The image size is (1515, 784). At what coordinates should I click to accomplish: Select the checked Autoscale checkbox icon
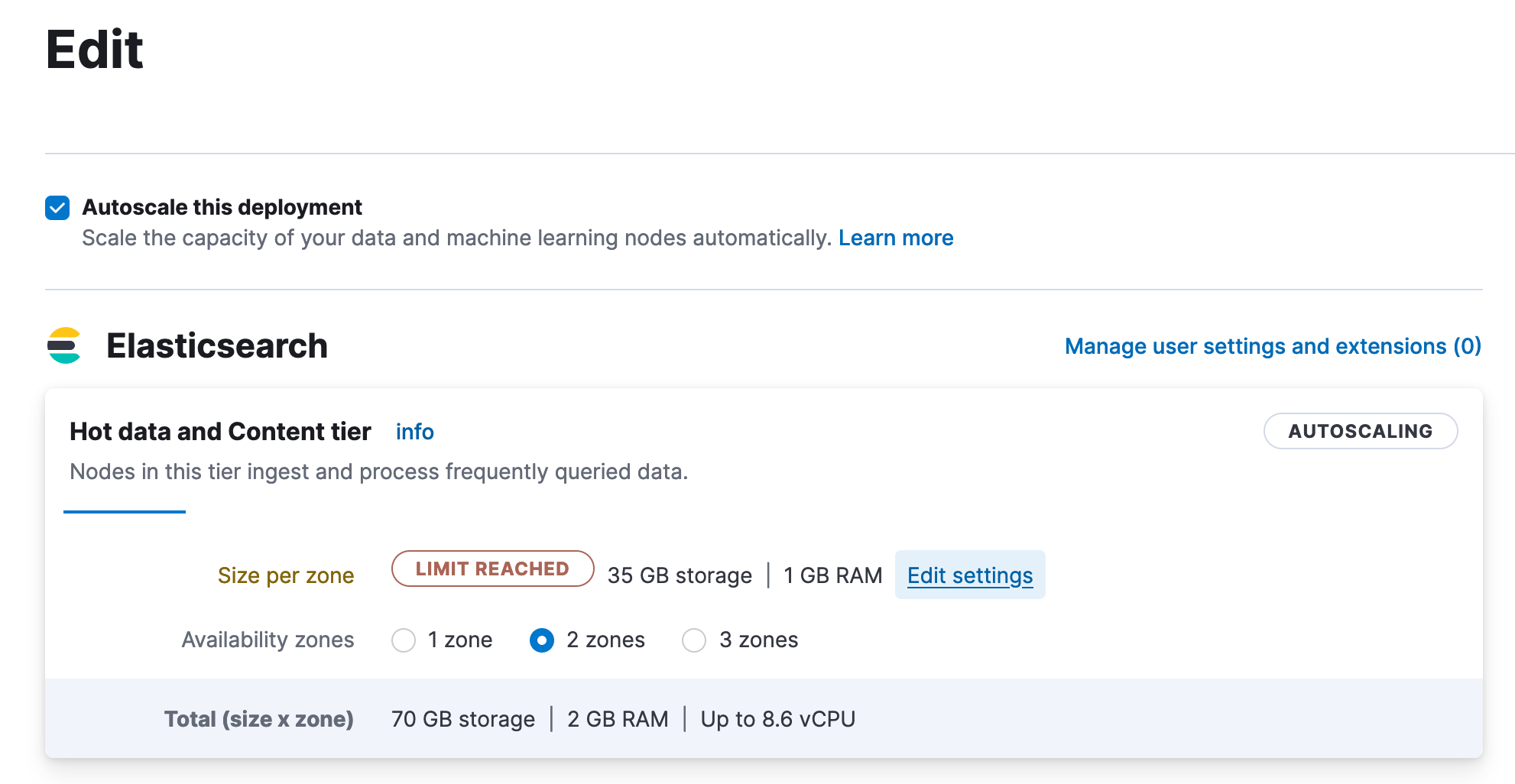(57, 207)
